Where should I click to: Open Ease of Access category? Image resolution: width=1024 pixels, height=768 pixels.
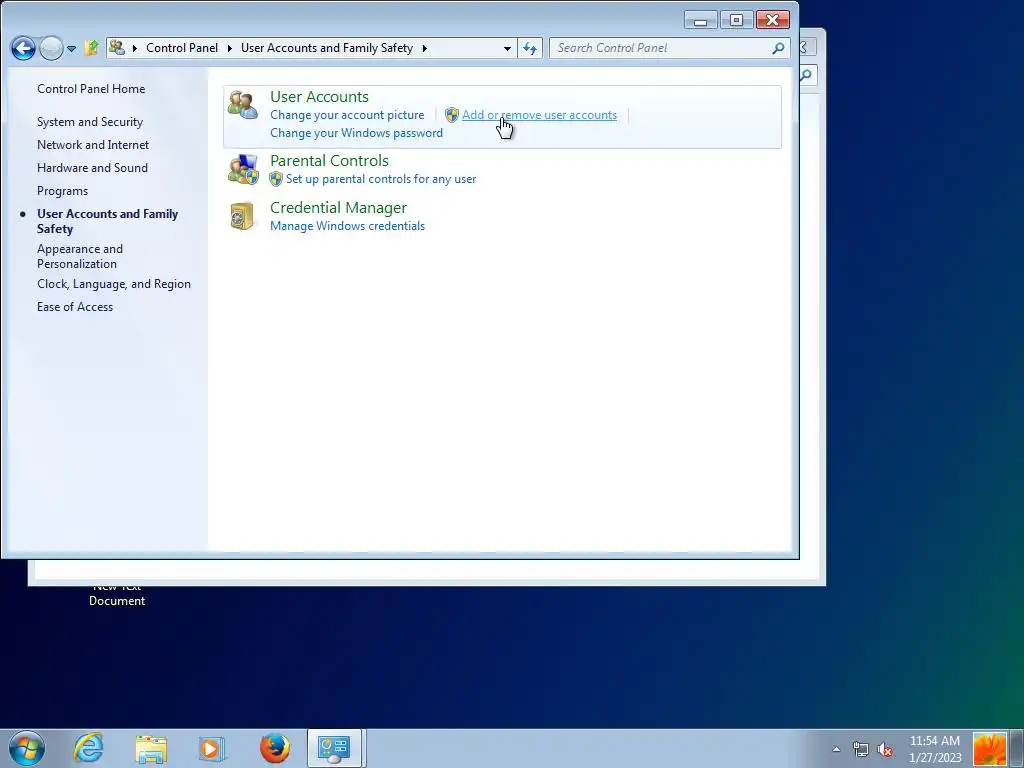pos(74,307)
